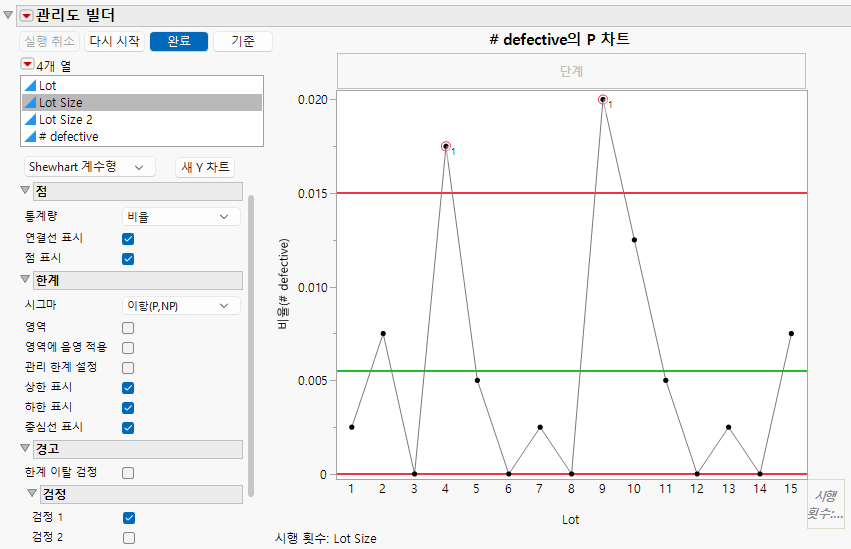Click the 4개 열 columns header text

tap(54, 66)
